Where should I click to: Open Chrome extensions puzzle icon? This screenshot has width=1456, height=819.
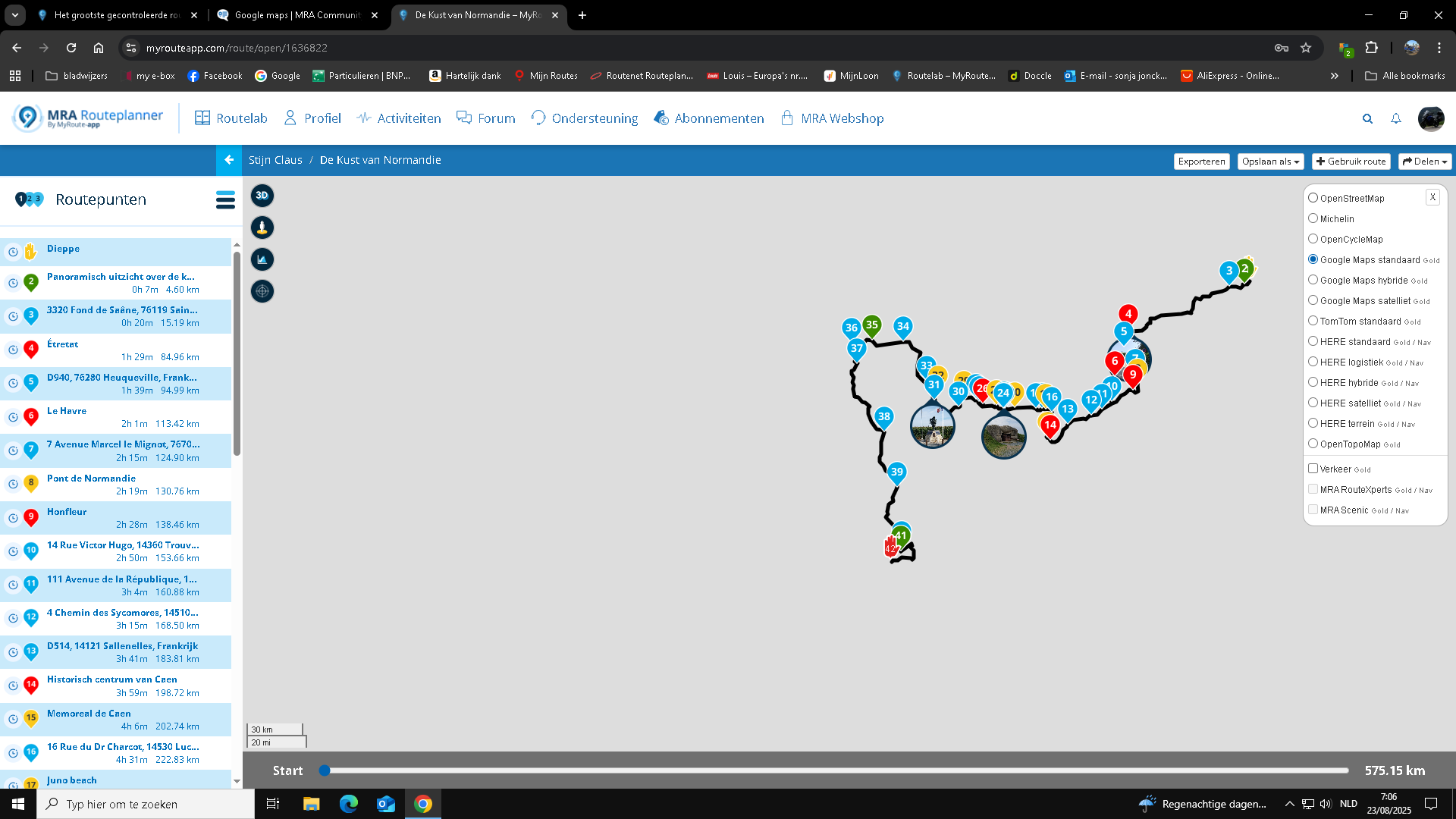pyautogui.click(x=1371, y=48)
